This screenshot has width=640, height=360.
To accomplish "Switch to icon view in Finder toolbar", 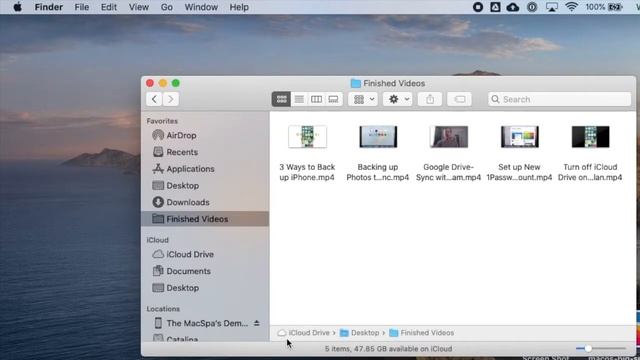I will click(282, 99).
